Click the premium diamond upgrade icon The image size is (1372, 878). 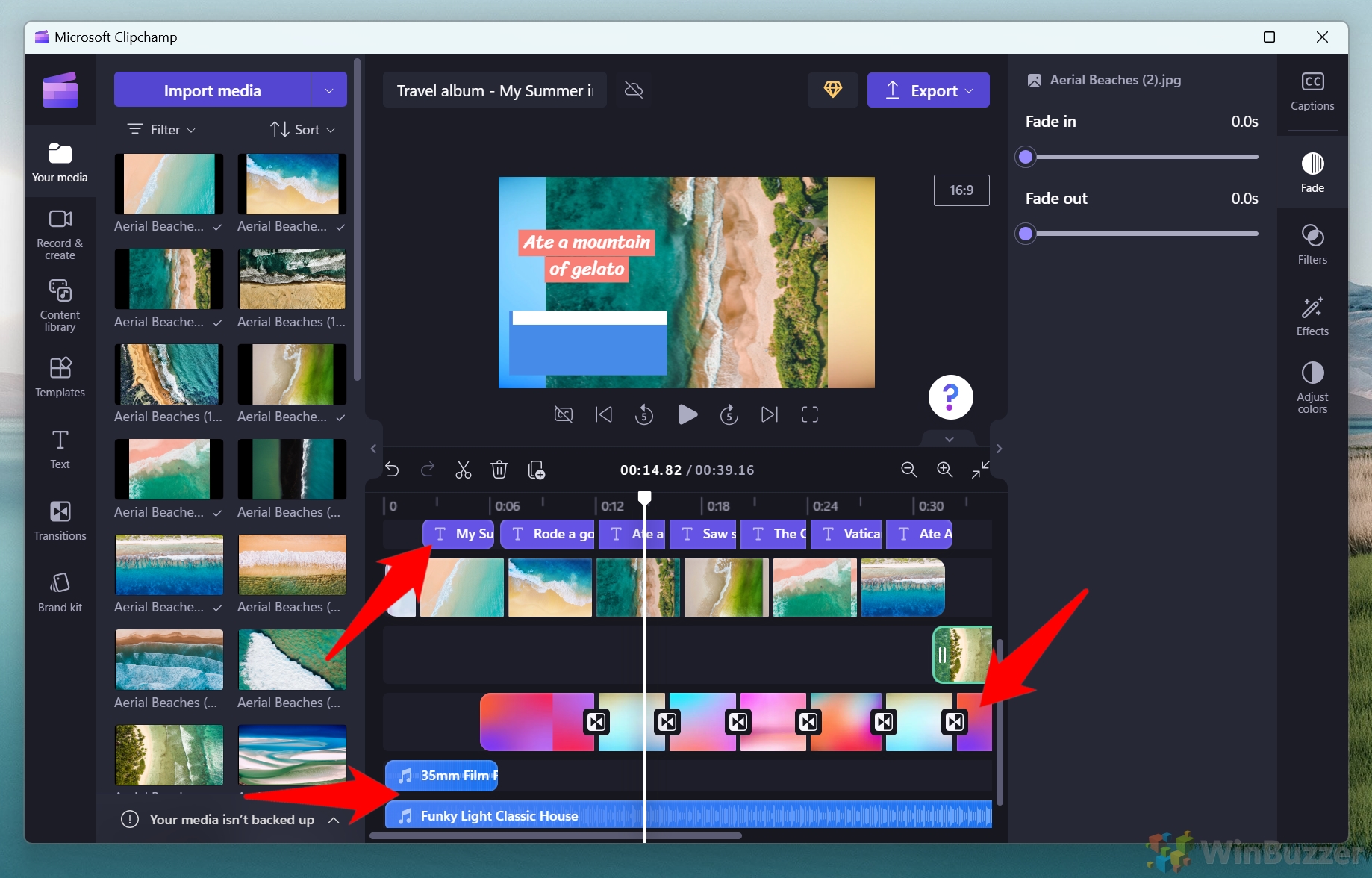[833, 90]
